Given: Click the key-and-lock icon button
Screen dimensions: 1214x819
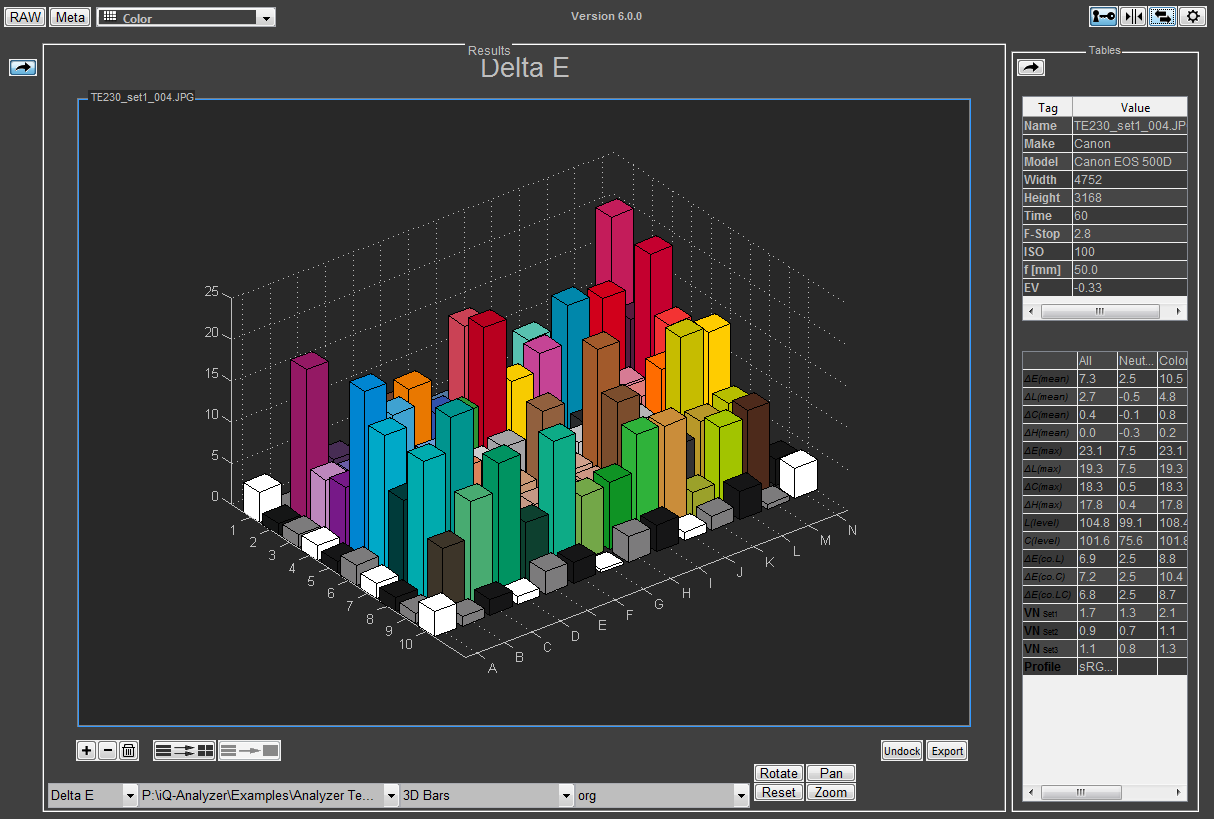Looking at the screenshot, I should coord(1103,16).
